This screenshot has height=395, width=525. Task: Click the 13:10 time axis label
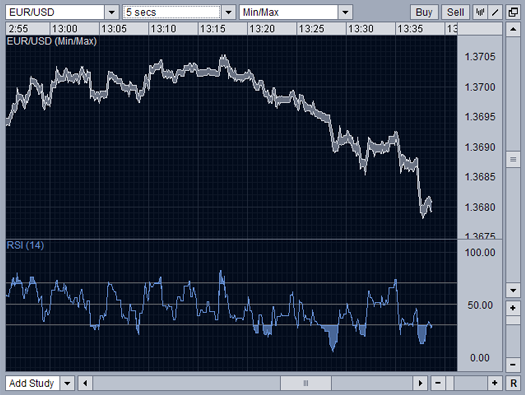coord(163,29)
